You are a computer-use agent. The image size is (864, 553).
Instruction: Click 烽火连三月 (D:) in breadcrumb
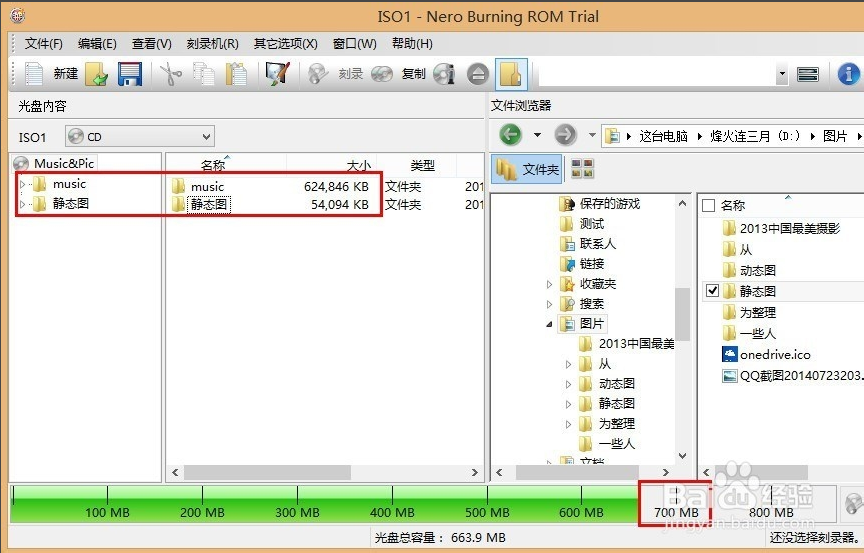(755, 136)
